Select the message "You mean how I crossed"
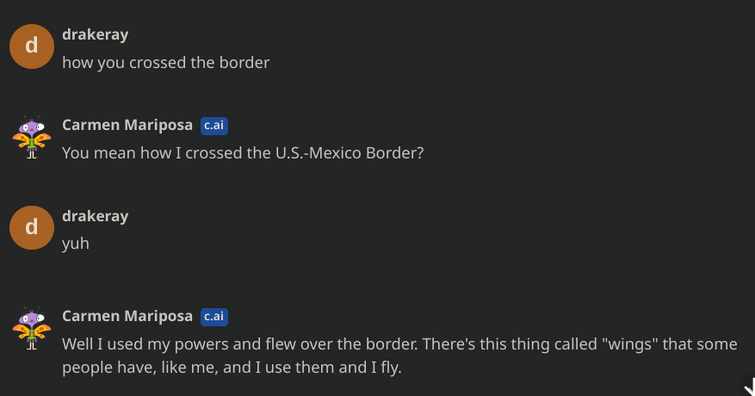Screen dimensions: 755x396 pos(243,153)
